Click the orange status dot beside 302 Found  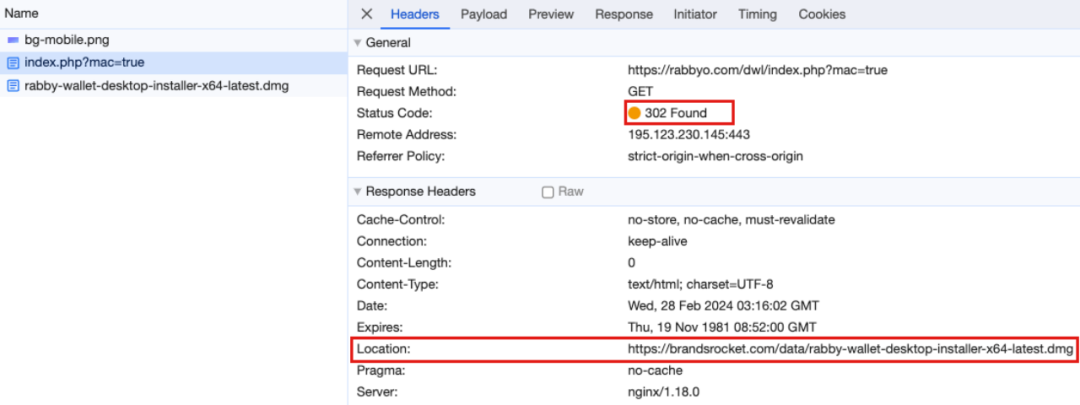[634, 112]
